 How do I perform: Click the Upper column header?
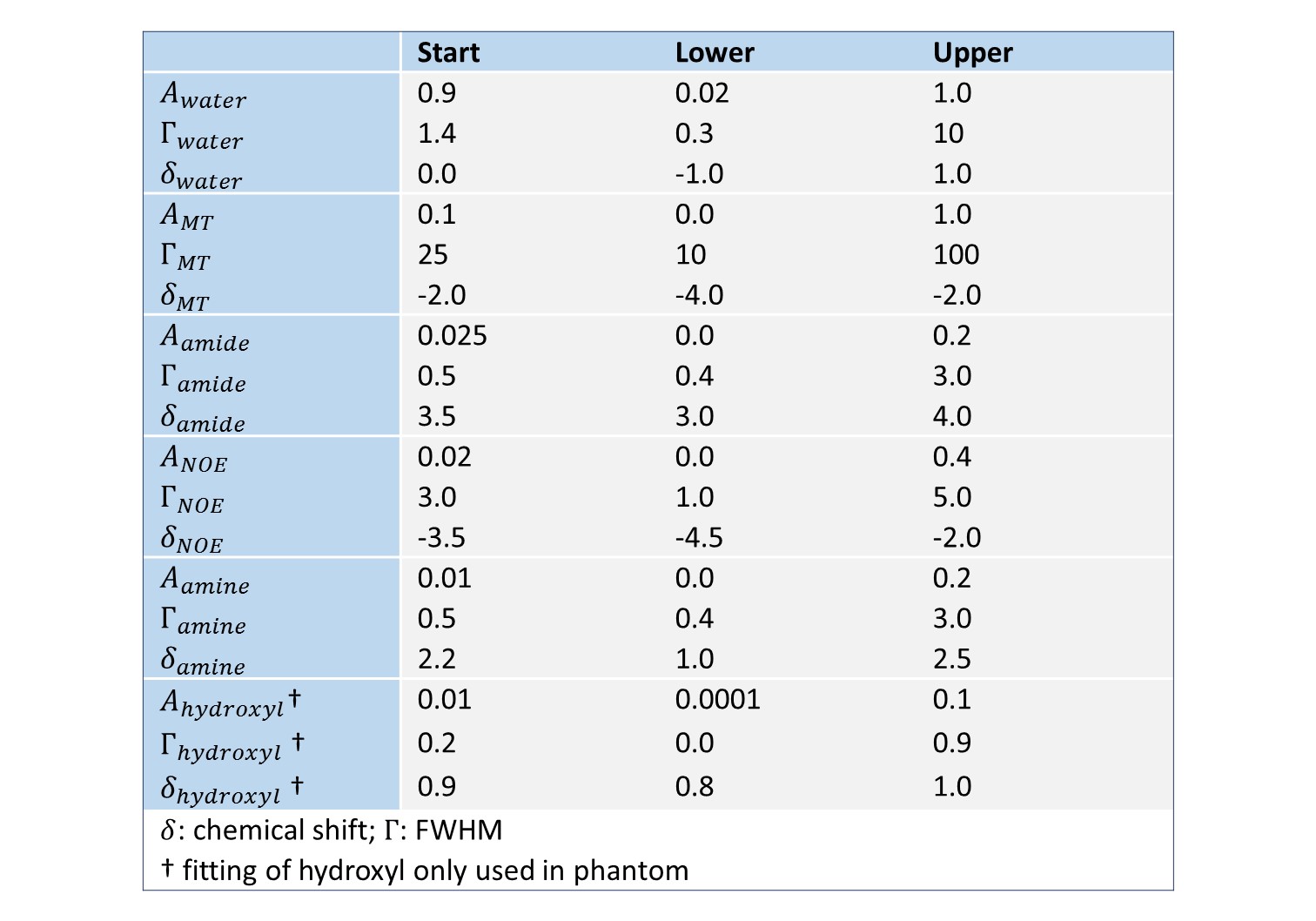click(972, 53)
